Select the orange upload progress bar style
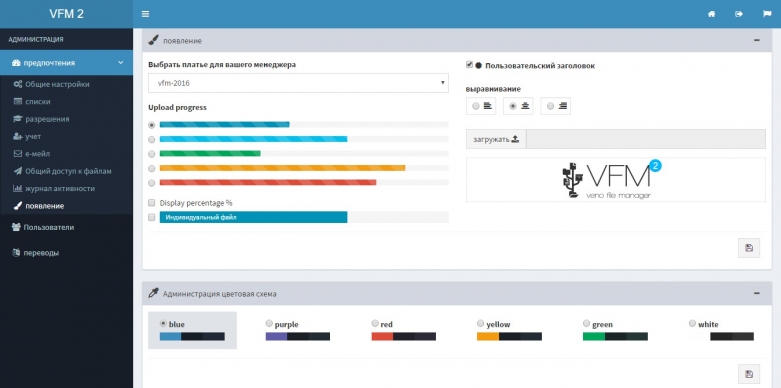Image resolution: width=781 pixels, height=388 pixels. pyautogui.click(x=152, y=168)
